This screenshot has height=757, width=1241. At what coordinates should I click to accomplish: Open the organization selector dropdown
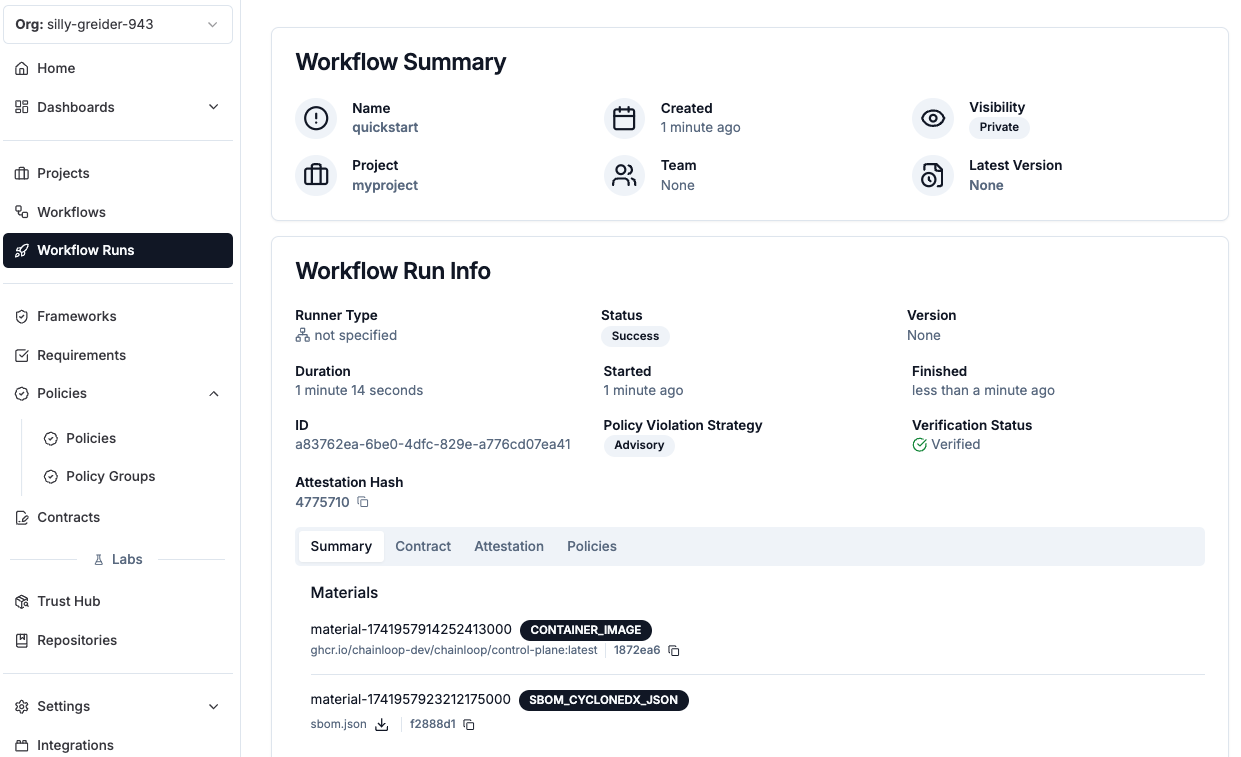tap(118, 24)
